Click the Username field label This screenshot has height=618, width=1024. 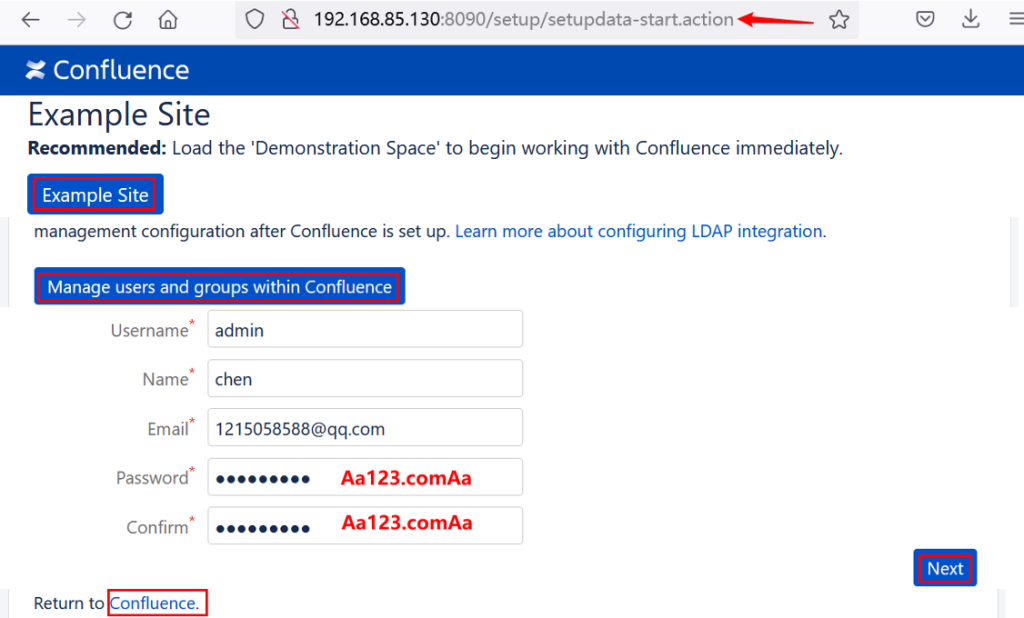(150, 331)
